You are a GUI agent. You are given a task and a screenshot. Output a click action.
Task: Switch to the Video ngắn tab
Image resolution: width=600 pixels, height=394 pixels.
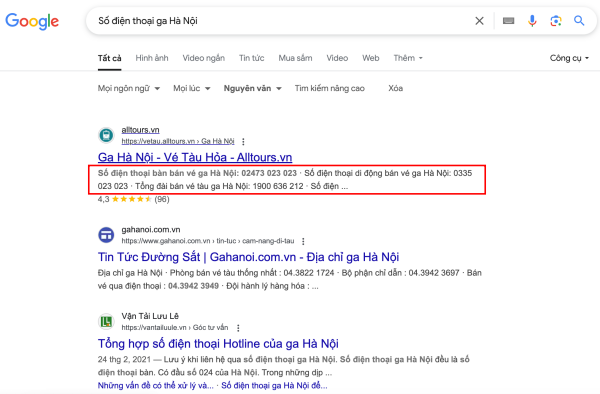tap(204, 58)
